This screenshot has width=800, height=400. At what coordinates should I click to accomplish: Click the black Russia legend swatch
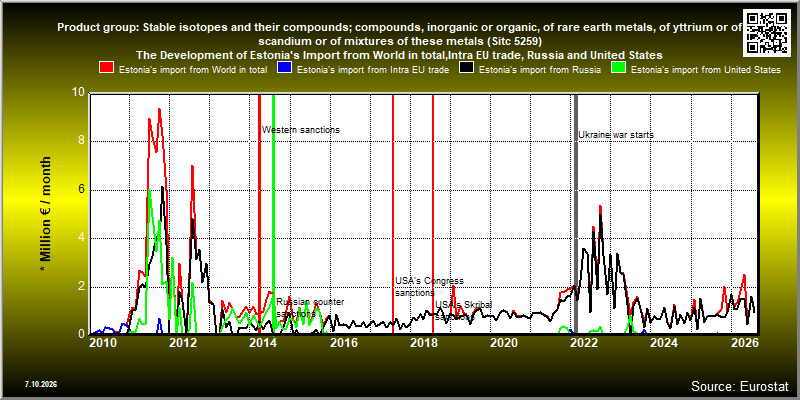(467, 67)
